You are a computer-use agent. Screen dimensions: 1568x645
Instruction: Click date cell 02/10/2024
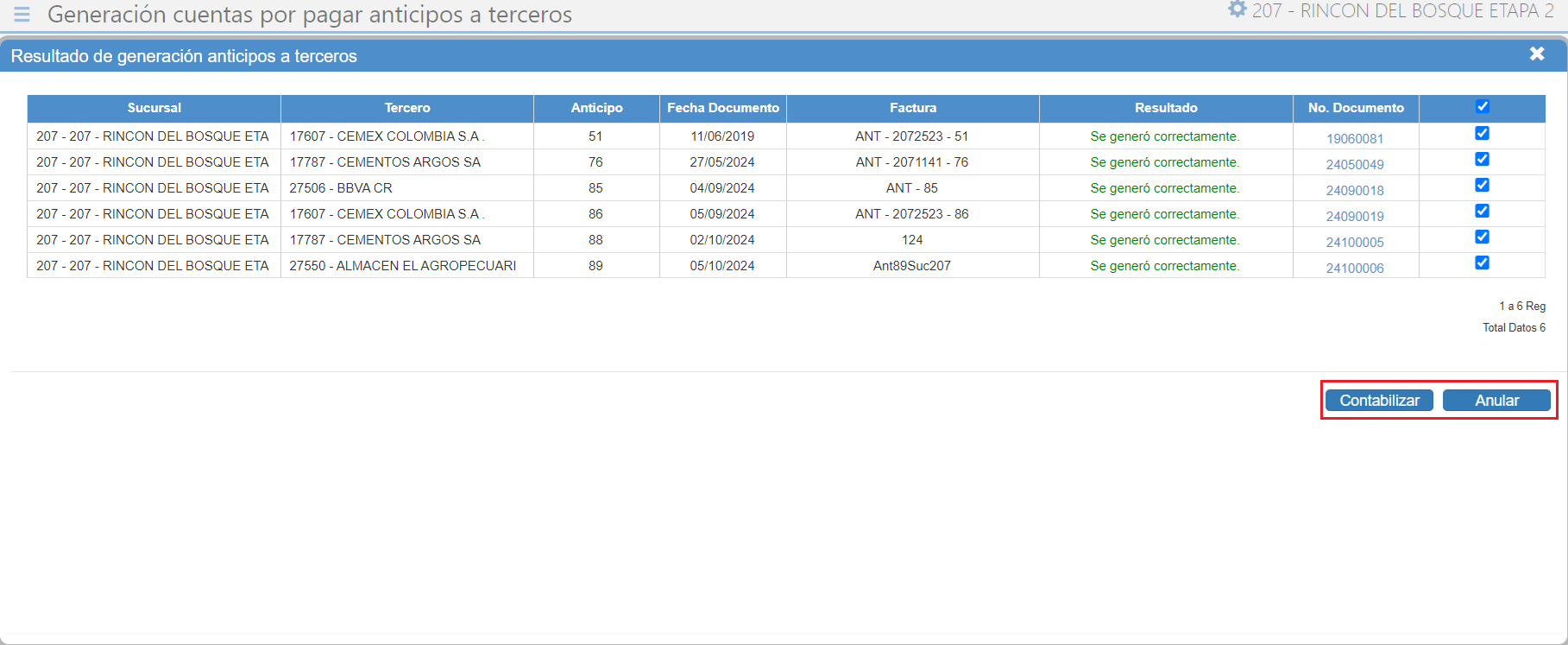coord(722,240)
